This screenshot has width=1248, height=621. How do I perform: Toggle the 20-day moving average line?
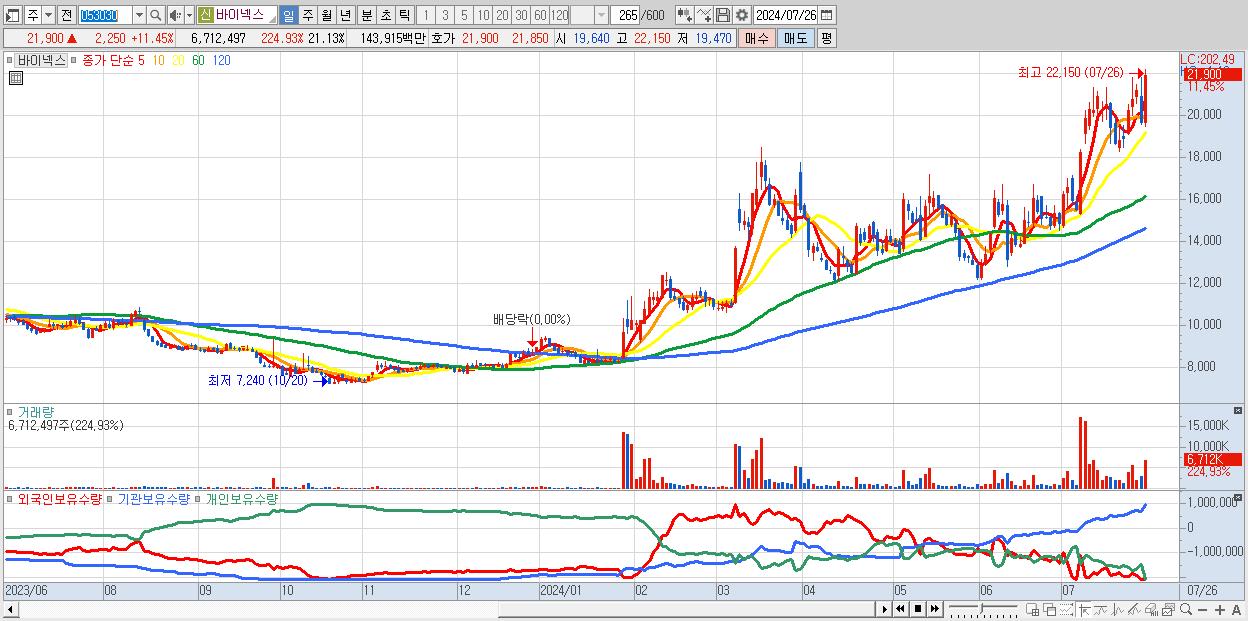point(178,60)
